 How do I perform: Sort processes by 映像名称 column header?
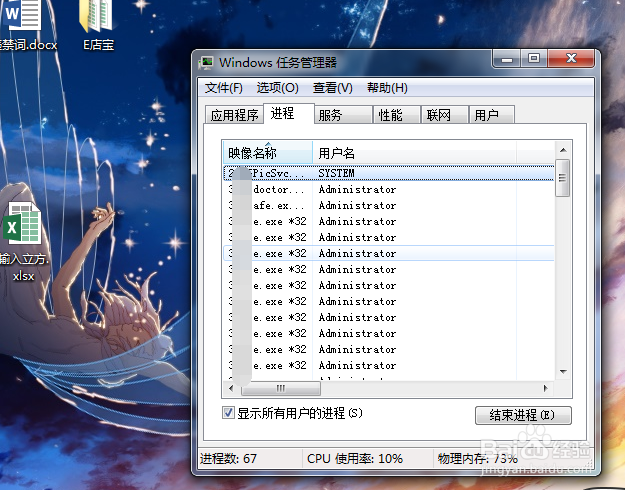[x=267, y=152]
